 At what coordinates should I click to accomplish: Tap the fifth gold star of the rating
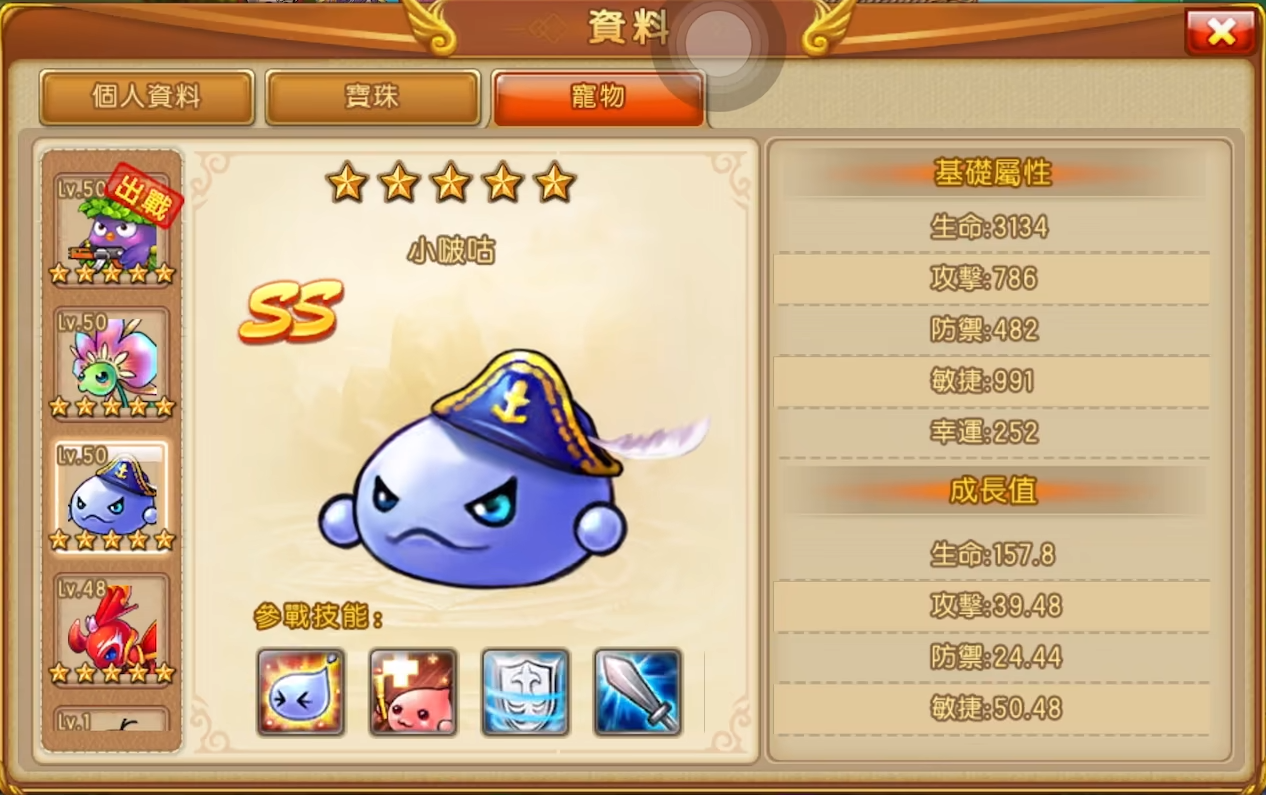point(554,182)
